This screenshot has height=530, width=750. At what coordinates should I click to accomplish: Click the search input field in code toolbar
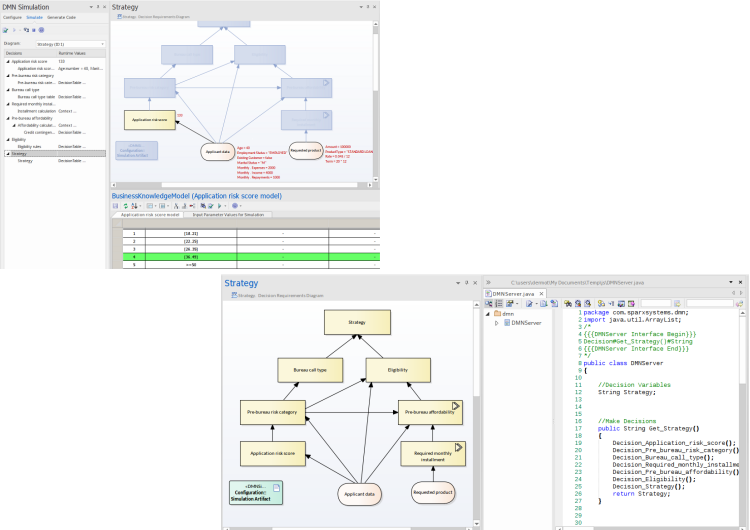656,303
